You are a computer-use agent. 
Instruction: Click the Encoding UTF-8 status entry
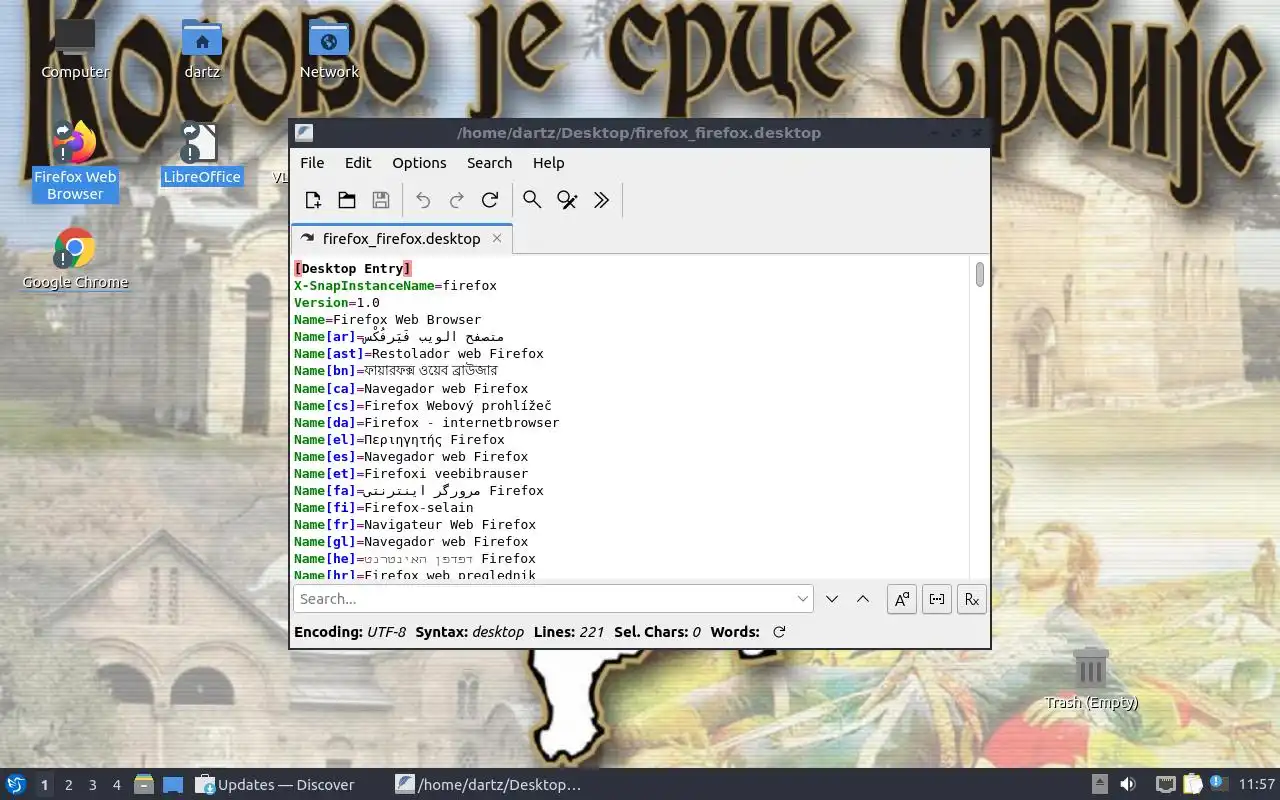[x=350, y=632]
